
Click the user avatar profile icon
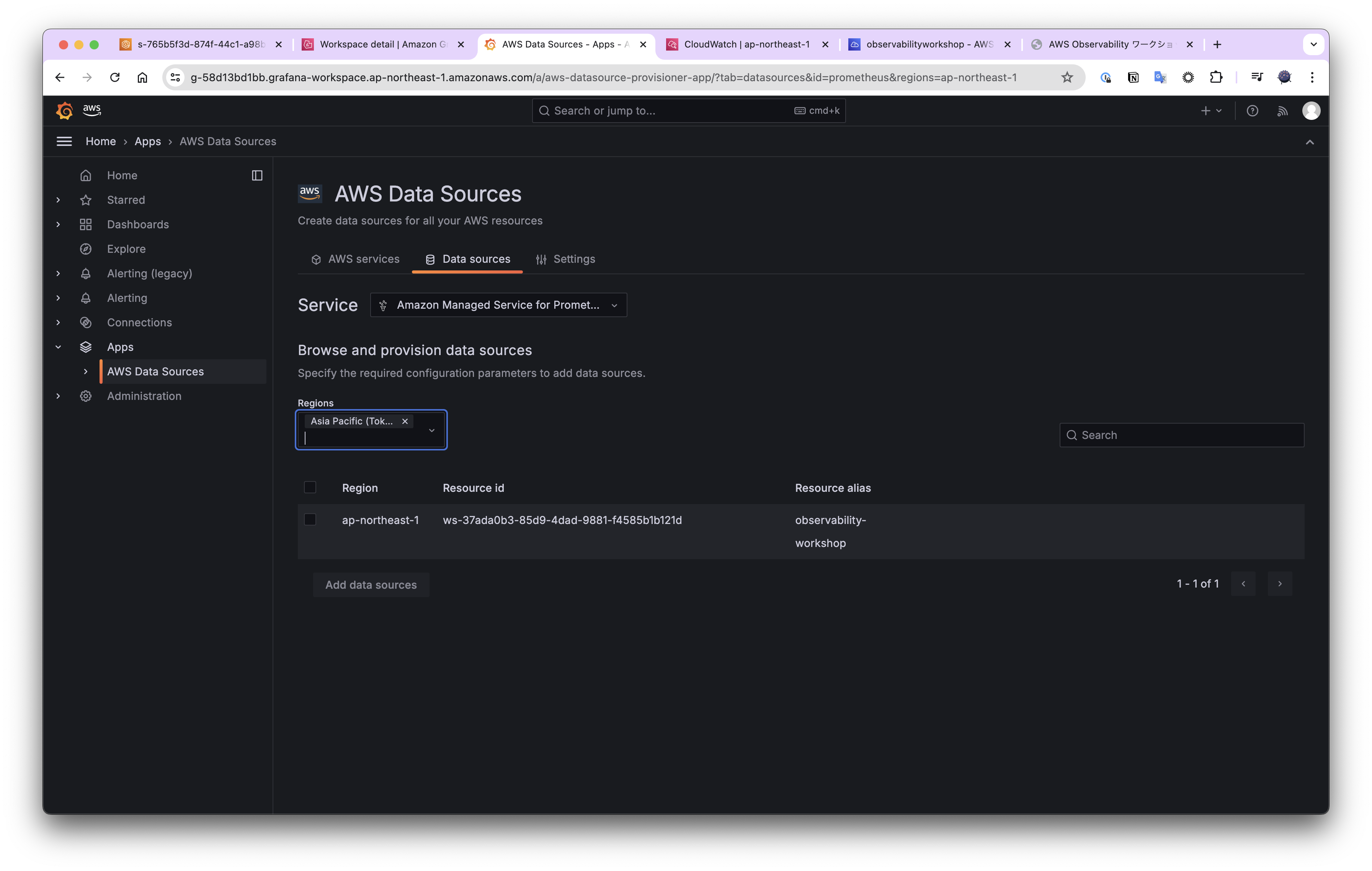pos(1311,111)
